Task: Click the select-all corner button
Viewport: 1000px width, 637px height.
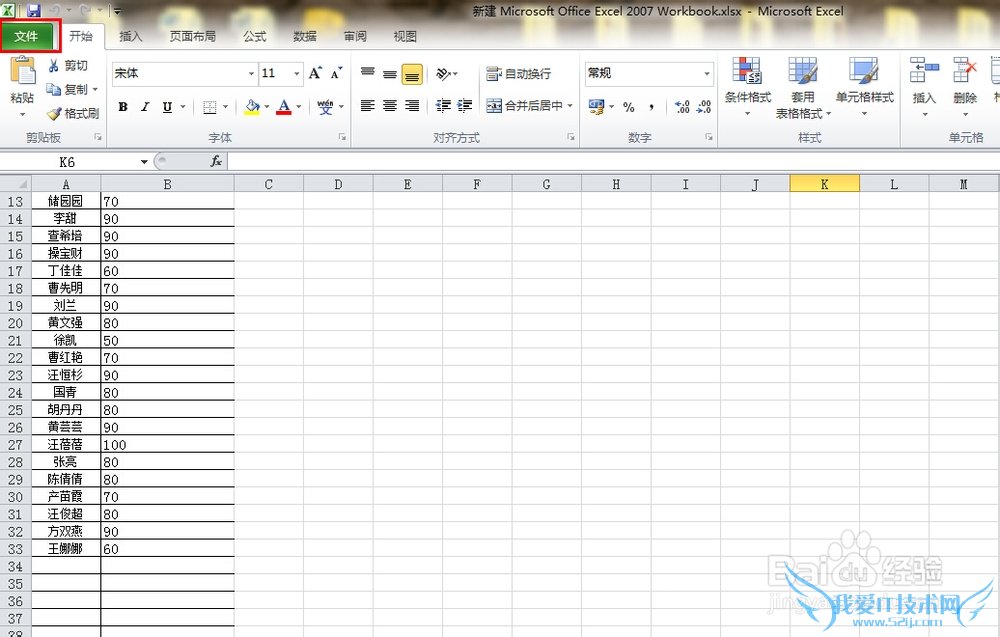Action: pyautogui.click(x=15, y=184)
